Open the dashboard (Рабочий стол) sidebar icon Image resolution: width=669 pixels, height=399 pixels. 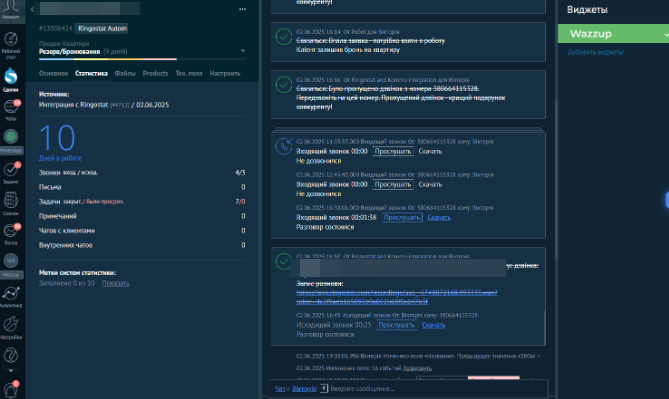point(11,45)
